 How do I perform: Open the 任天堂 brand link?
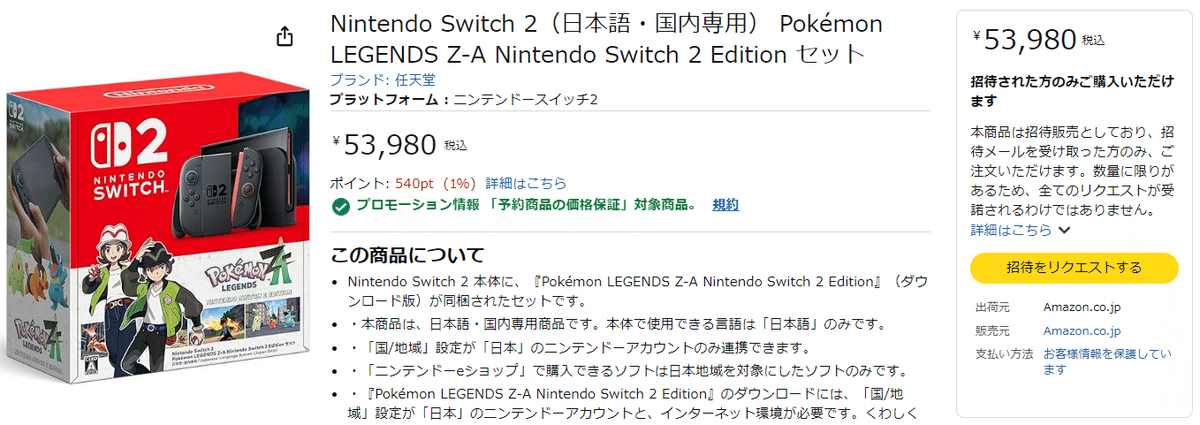(414, 80)
